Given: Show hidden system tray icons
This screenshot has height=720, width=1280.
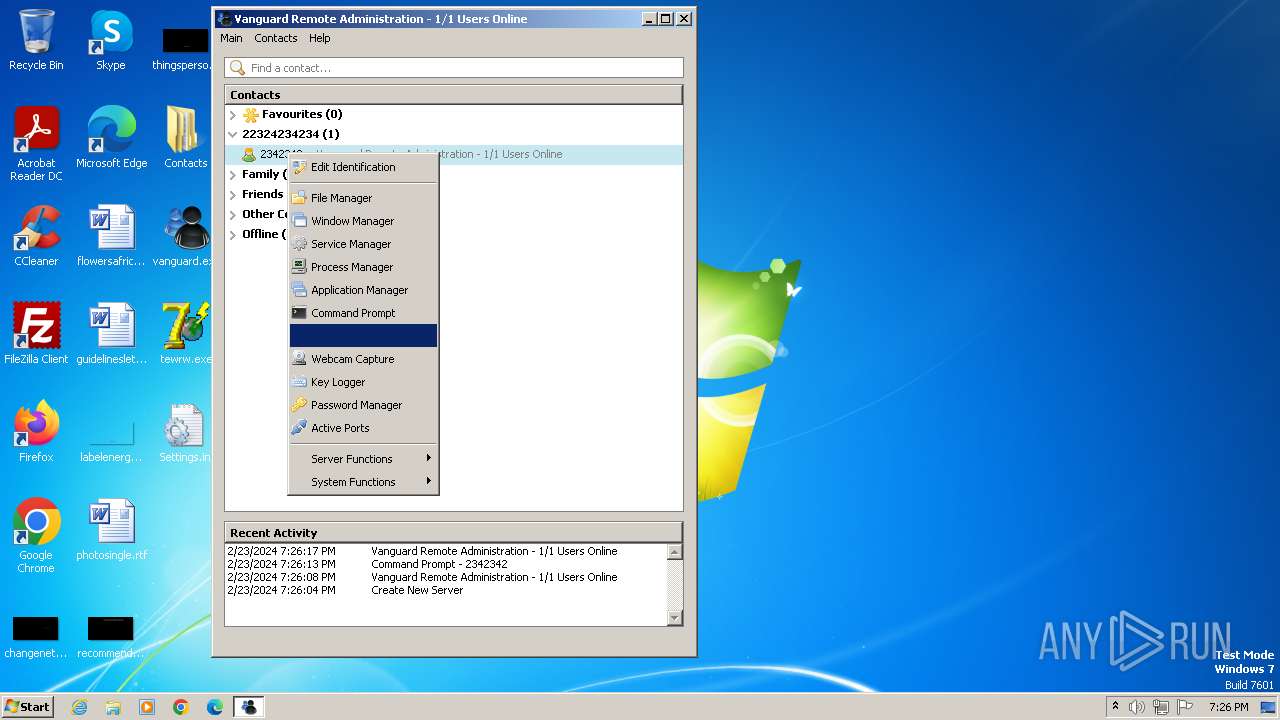Looking at the screenshot, I should pos(1115,706).
